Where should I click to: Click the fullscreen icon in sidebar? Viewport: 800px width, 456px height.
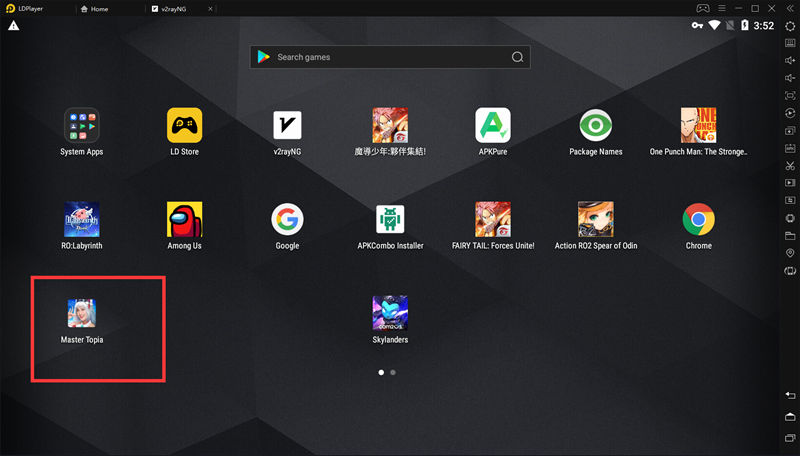coord(790,96)
